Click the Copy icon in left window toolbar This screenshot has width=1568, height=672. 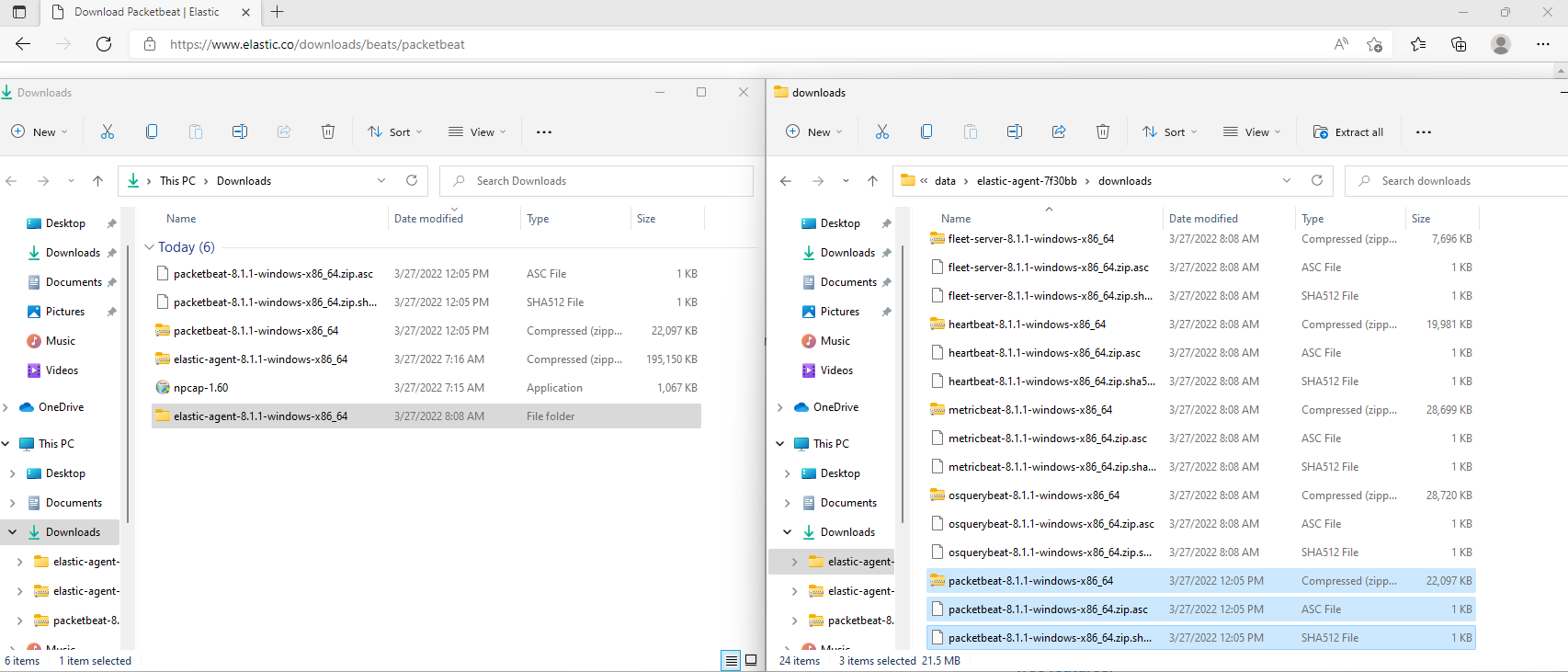(x=152, y=132)
